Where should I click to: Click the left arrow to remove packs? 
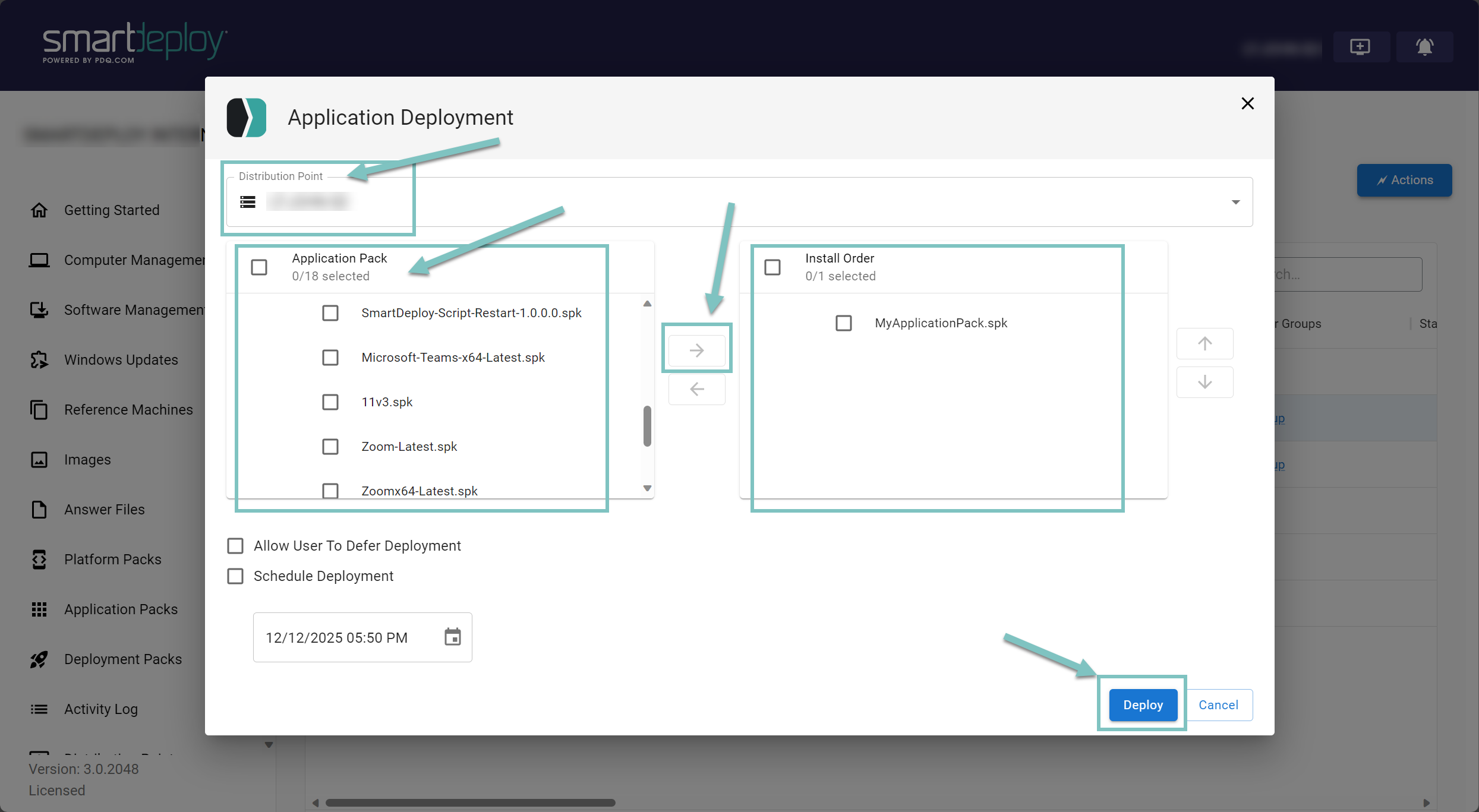(696, 389)
